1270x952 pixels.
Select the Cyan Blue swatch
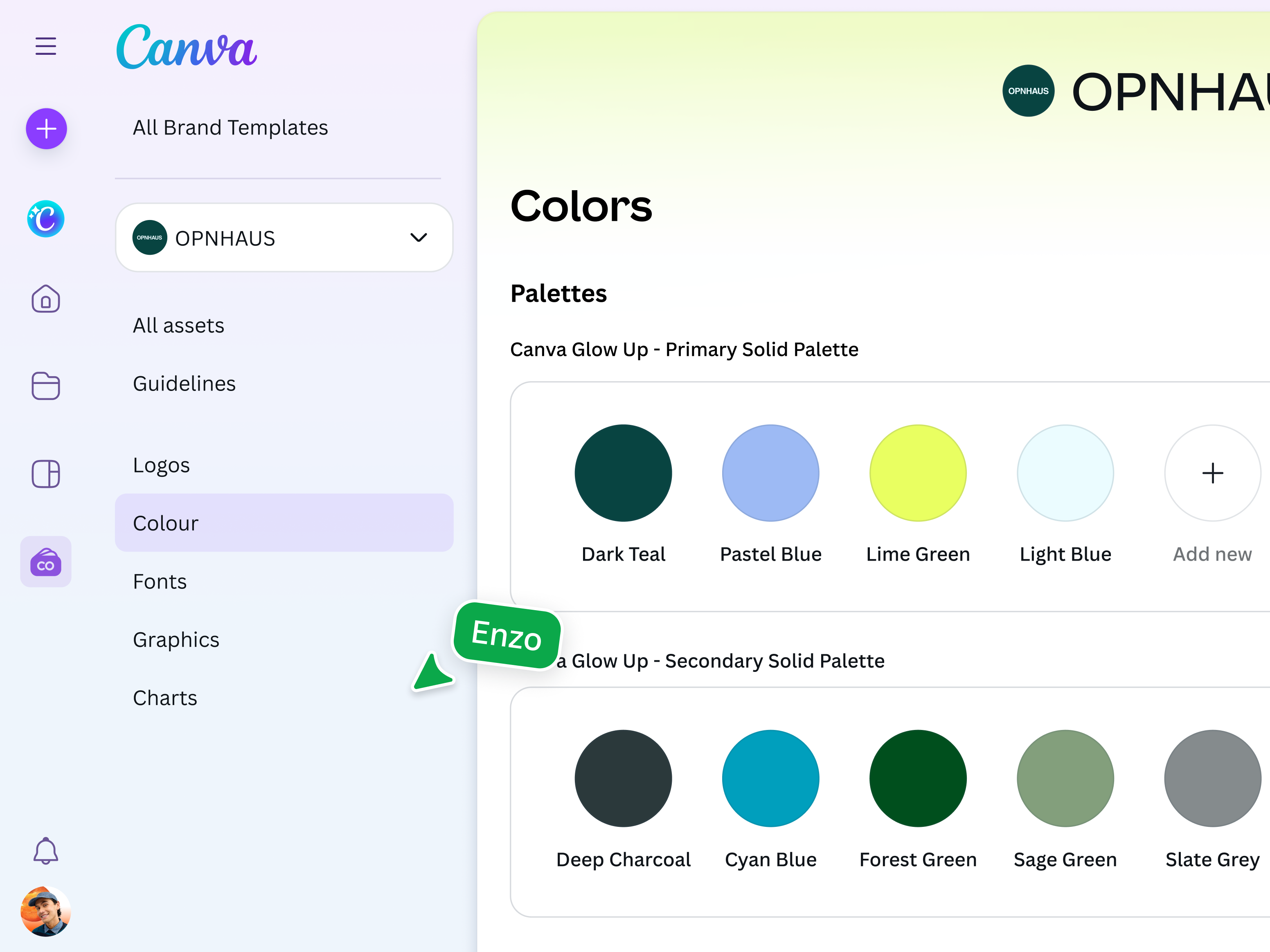(x=770, y=779)
